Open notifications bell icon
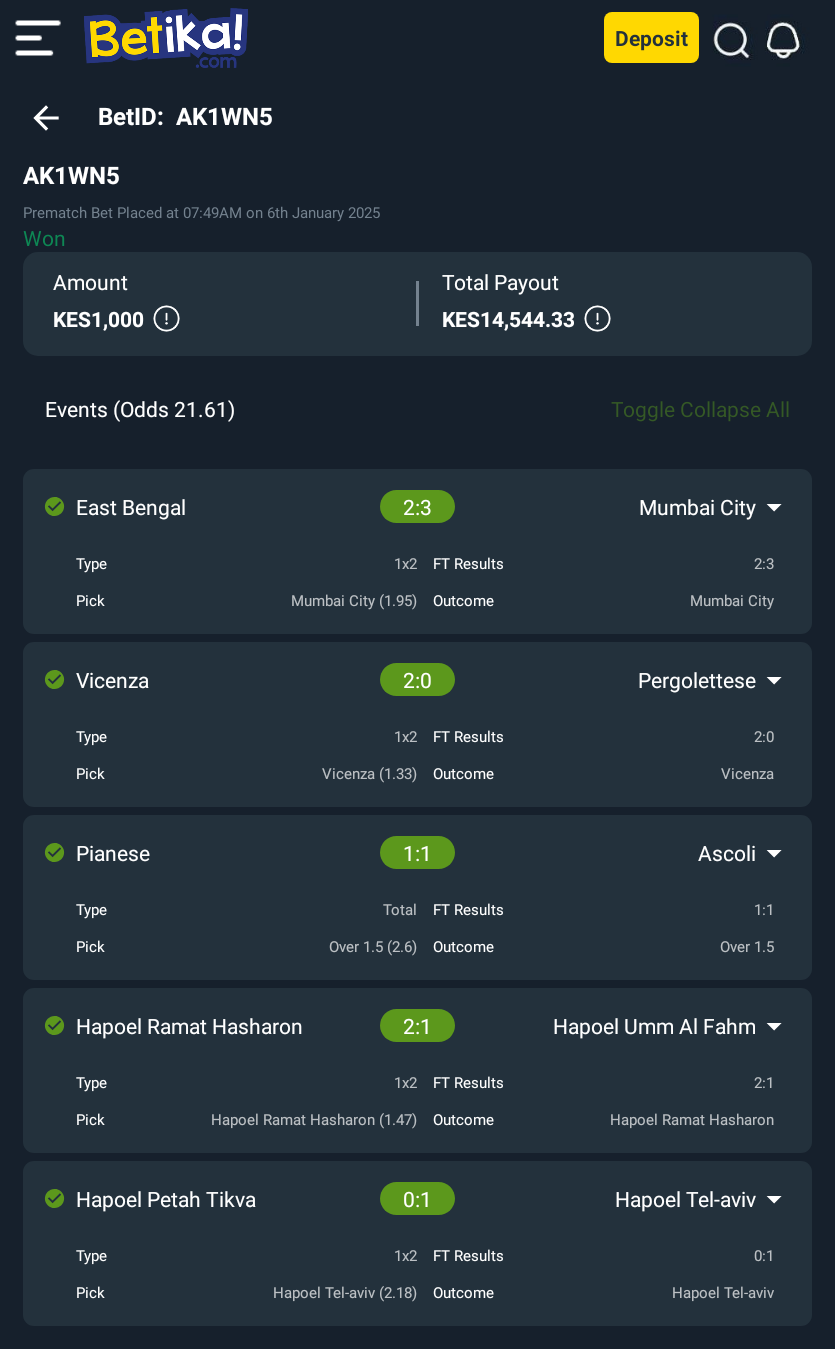Screen dimensions: 835x1349 pyautogui.click(x=783, y=40)
